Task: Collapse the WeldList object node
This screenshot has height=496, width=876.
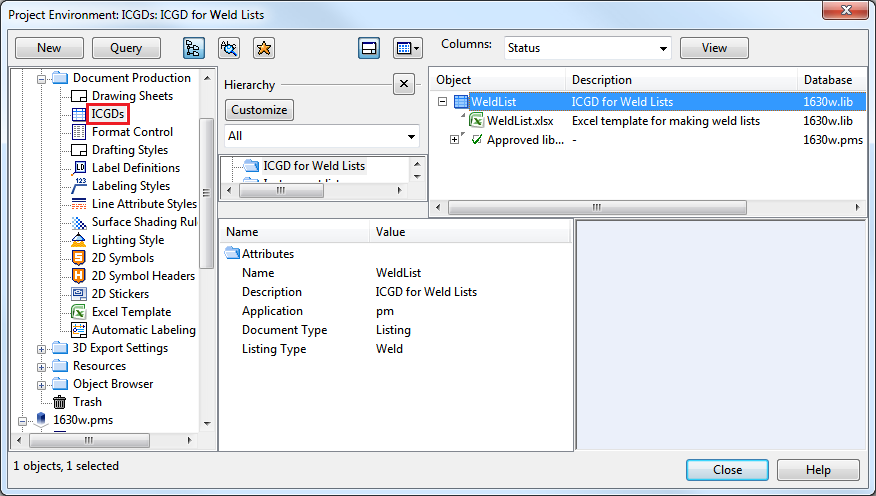Action: pos(442,102)
